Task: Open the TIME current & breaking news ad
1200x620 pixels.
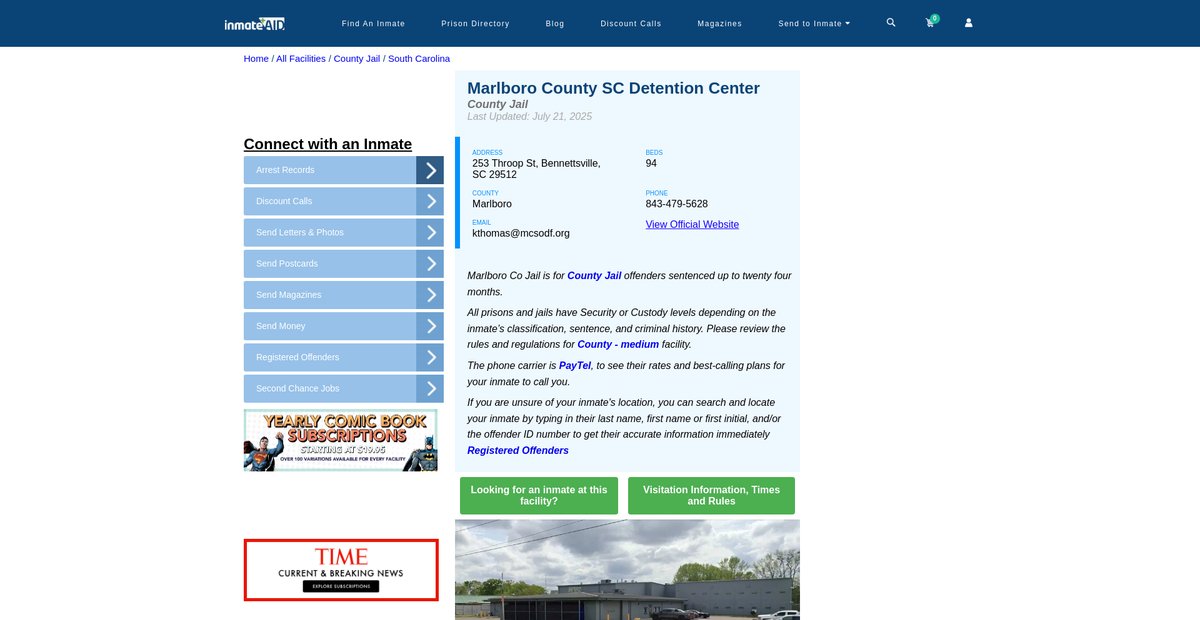Action: (x=341, y=570)
